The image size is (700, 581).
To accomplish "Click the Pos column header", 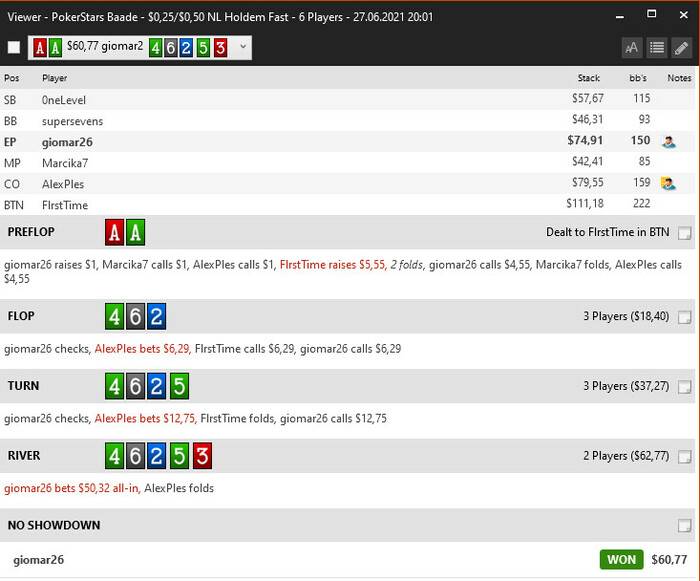I will pyautogui.click(x=12, y=78).
